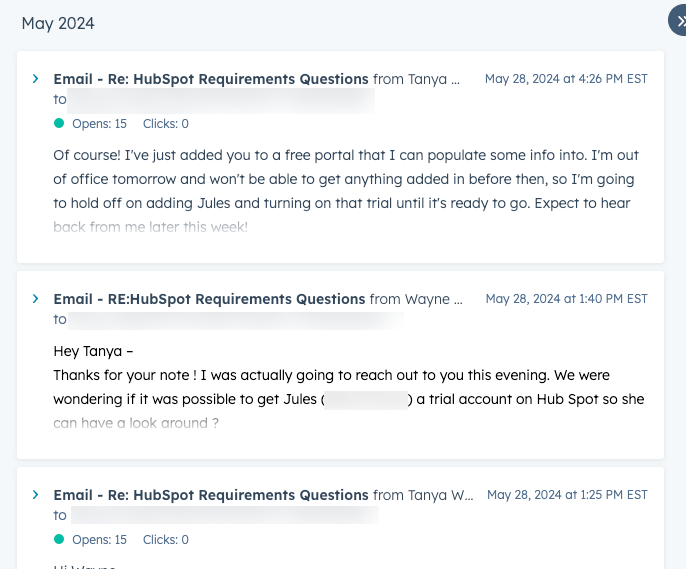This screenshot has height=569, width=686.
Task: Click the 'May 28, 2024 at 1:40 PM EST' timestamp
Action: point(566,299)
